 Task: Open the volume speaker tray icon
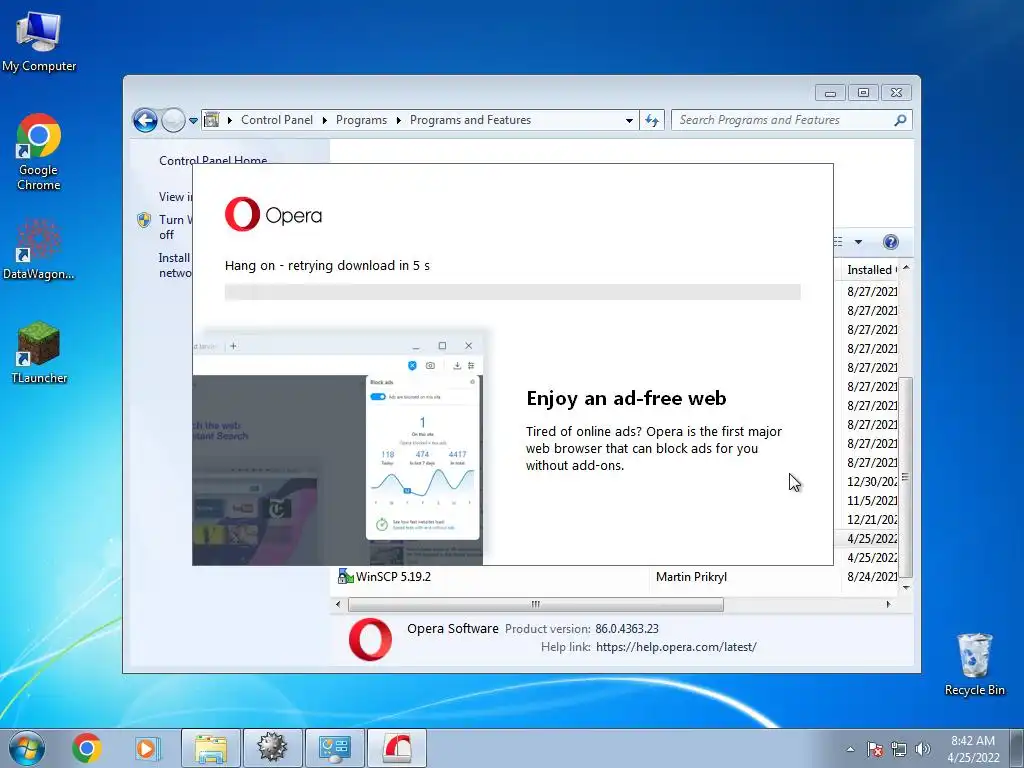[922, 749]
